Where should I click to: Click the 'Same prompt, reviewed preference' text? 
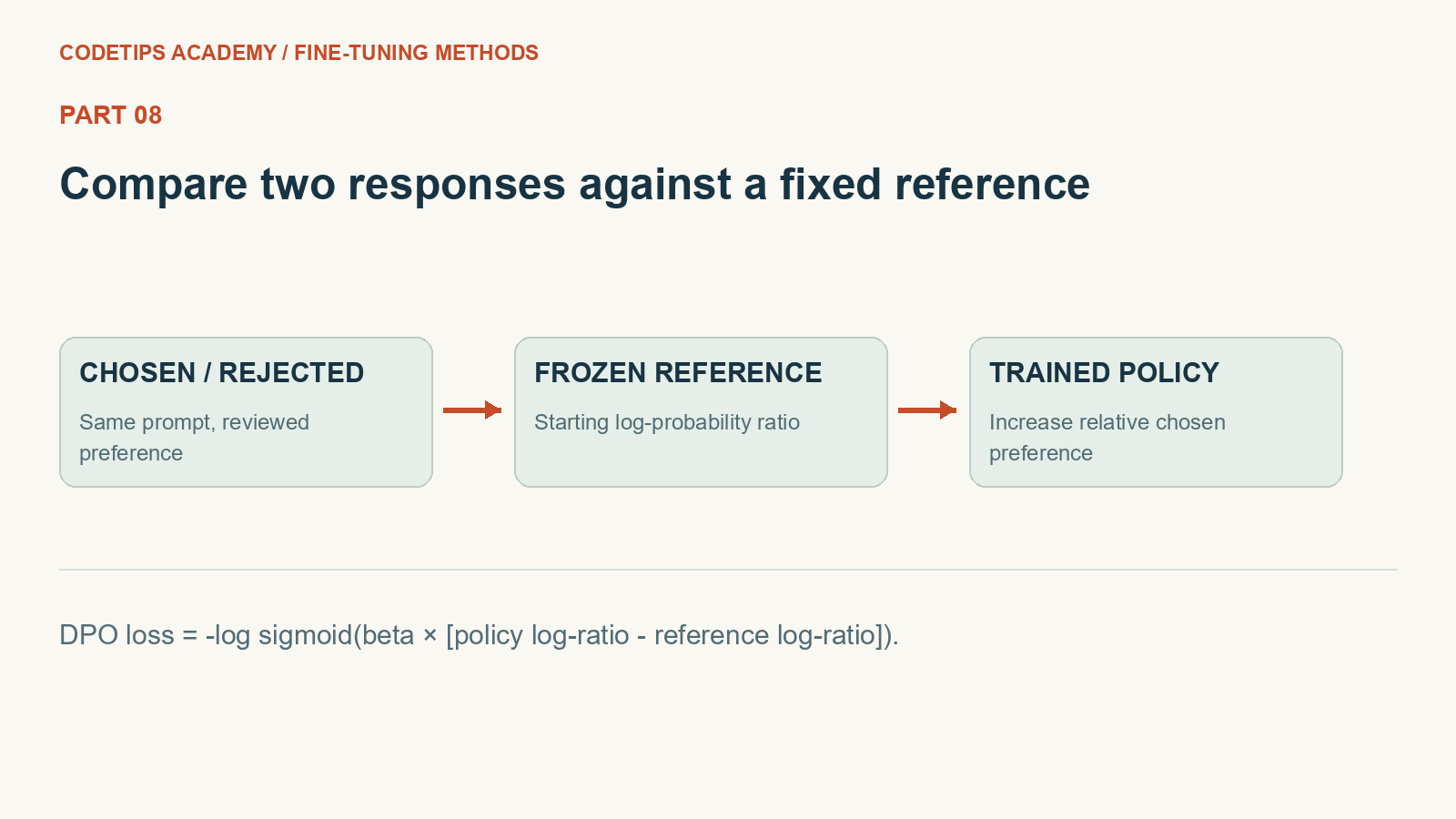(x=194, y=438)
